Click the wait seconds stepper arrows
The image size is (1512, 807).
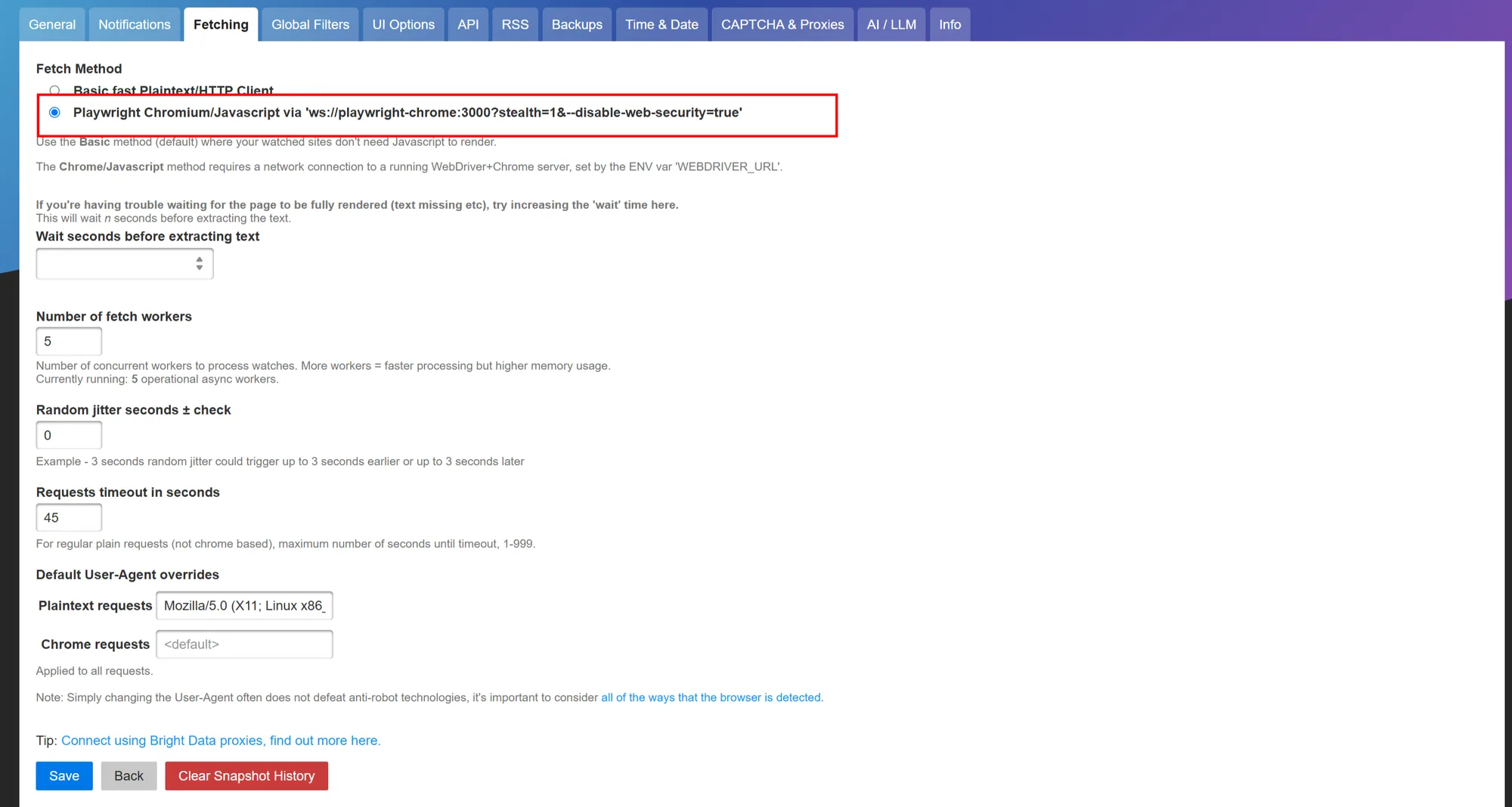tap(199, 263)
